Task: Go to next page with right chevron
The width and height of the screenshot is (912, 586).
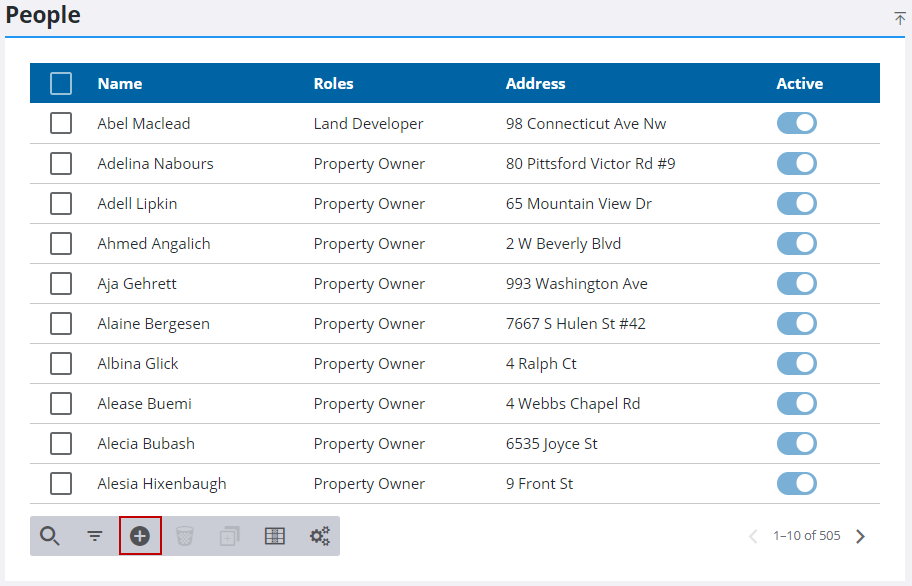Action: pyautogui.click(x=860, y=536)
